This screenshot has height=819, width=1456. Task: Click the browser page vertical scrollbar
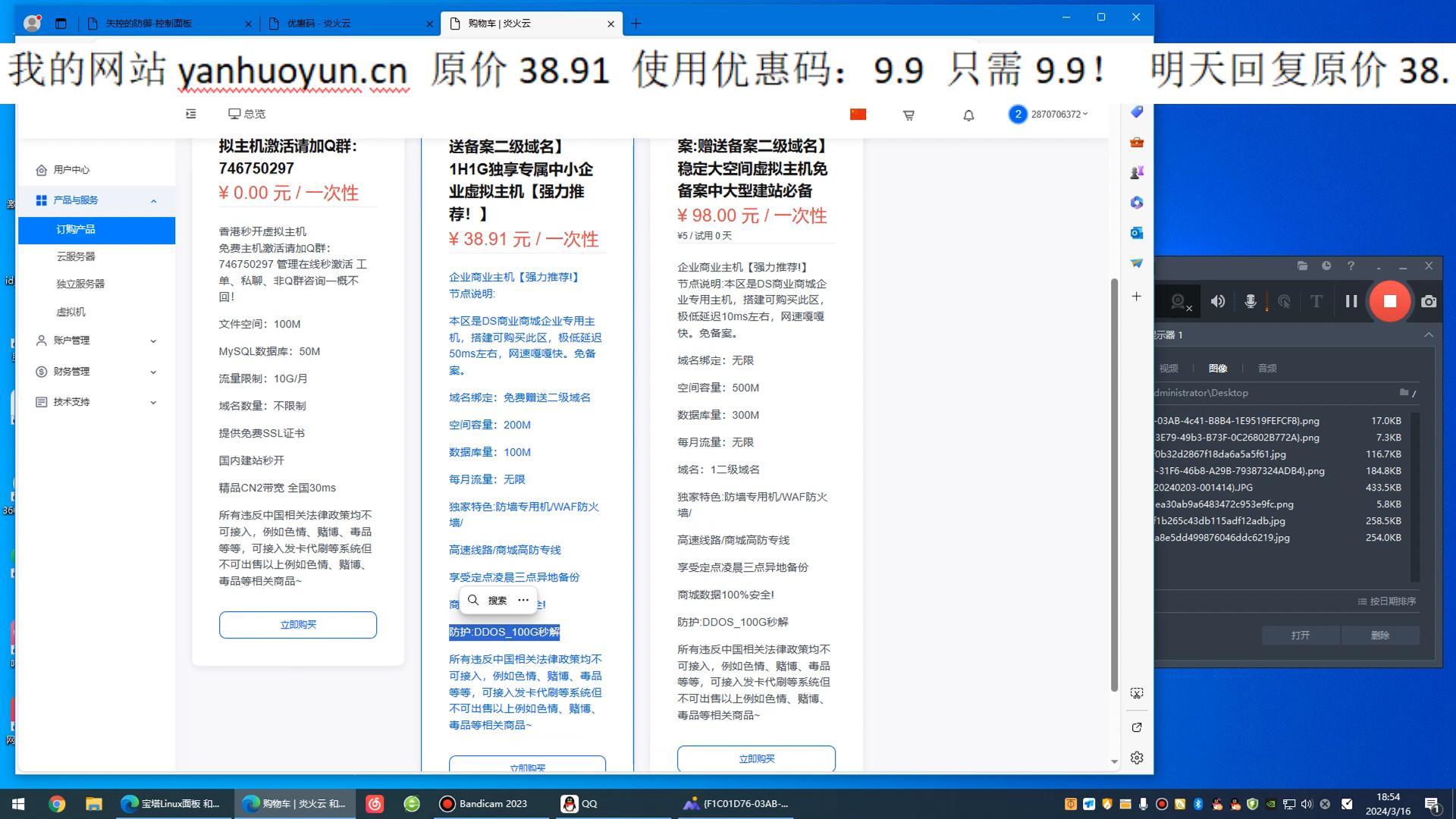click(x=1114, y=485)
